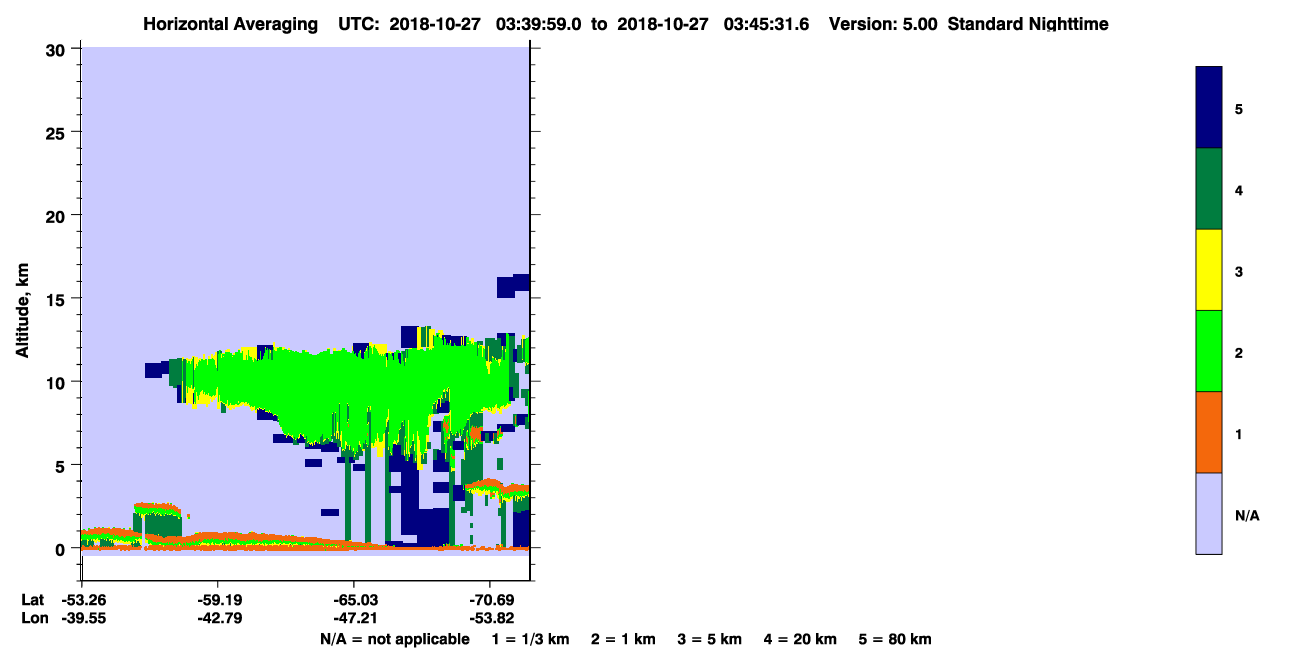This screenshot has height=667, width=1300.
Task: Click the 'Lat' row label
Action: click(x=32, y=600)
